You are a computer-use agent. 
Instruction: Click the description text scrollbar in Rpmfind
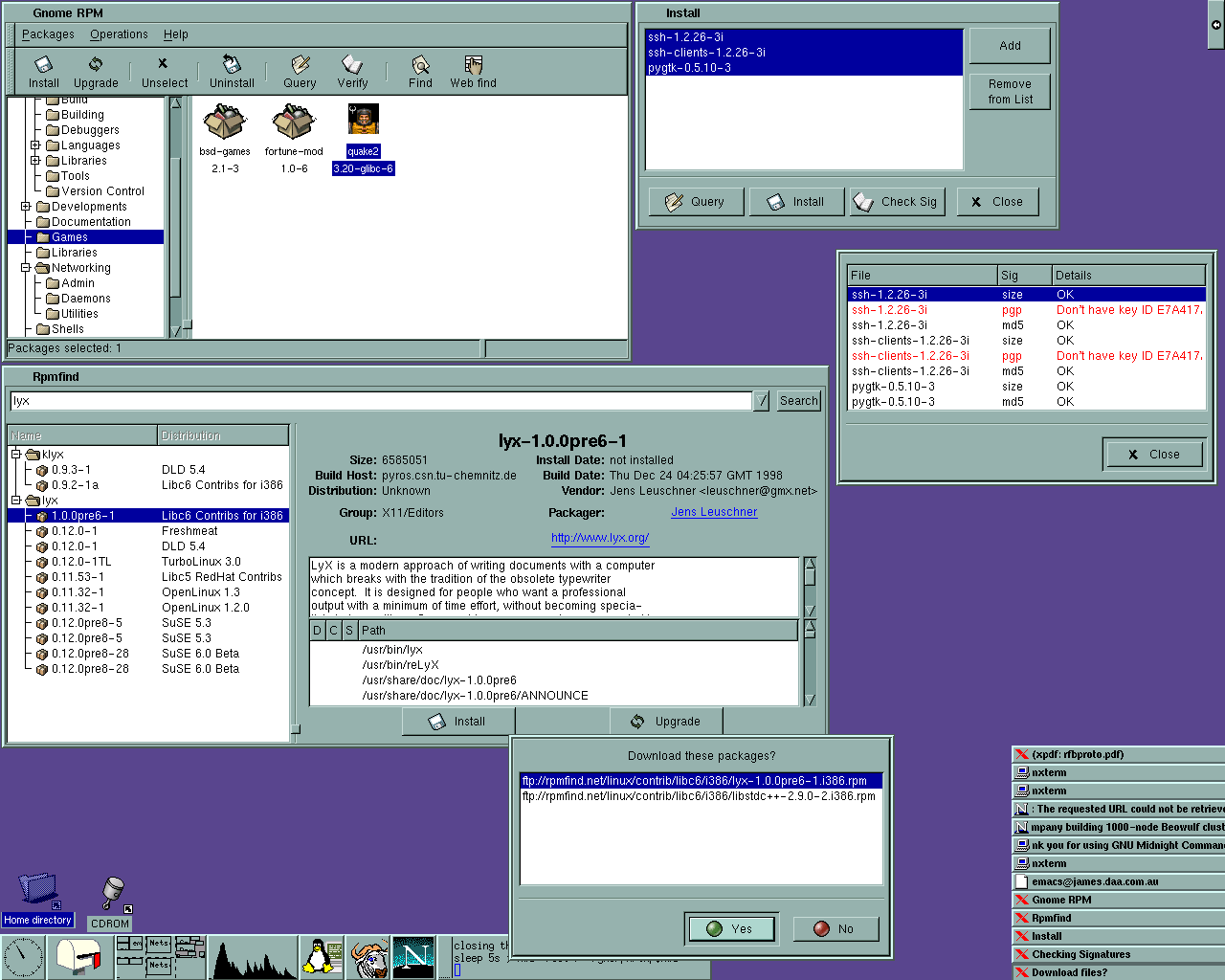click(810, 588)
